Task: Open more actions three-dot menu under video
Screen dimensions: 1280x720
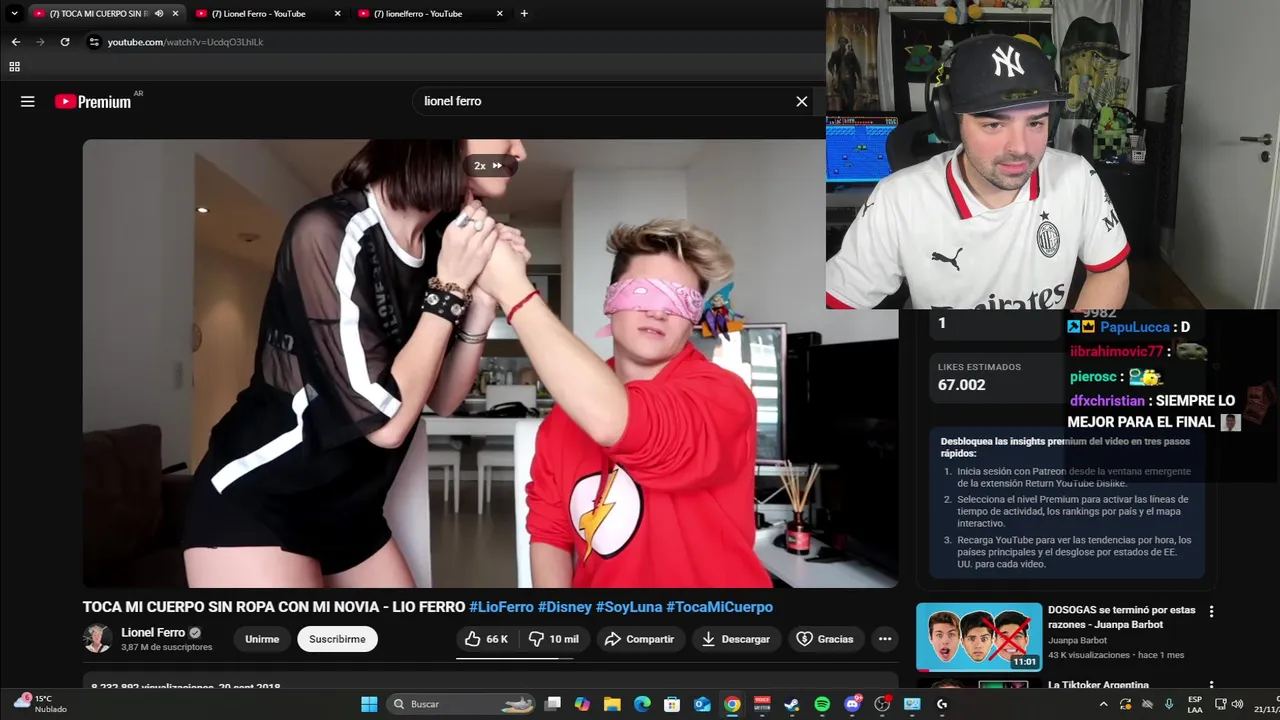Action: (x=884, y=639)
